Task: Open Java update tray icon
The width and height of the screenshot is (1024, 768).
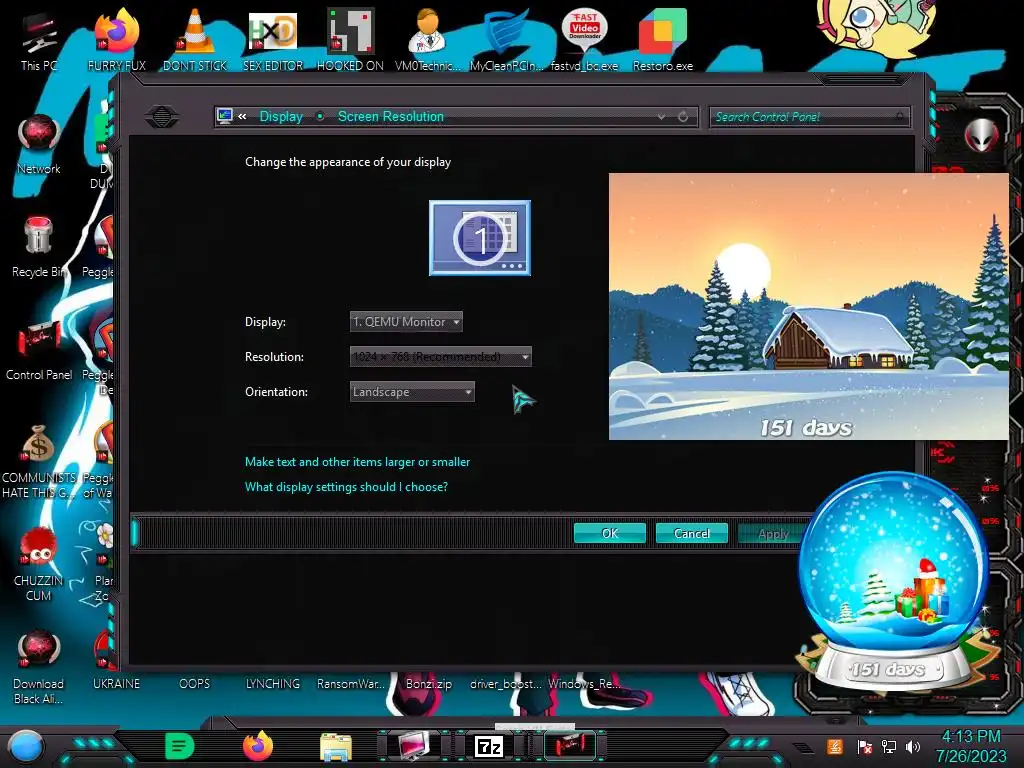Action: 835,746
